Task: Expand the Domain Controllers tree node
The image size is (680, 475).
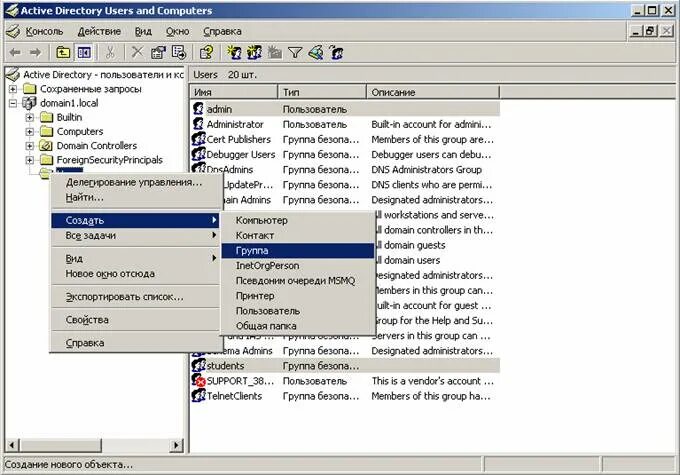Action: pos(29,146)
